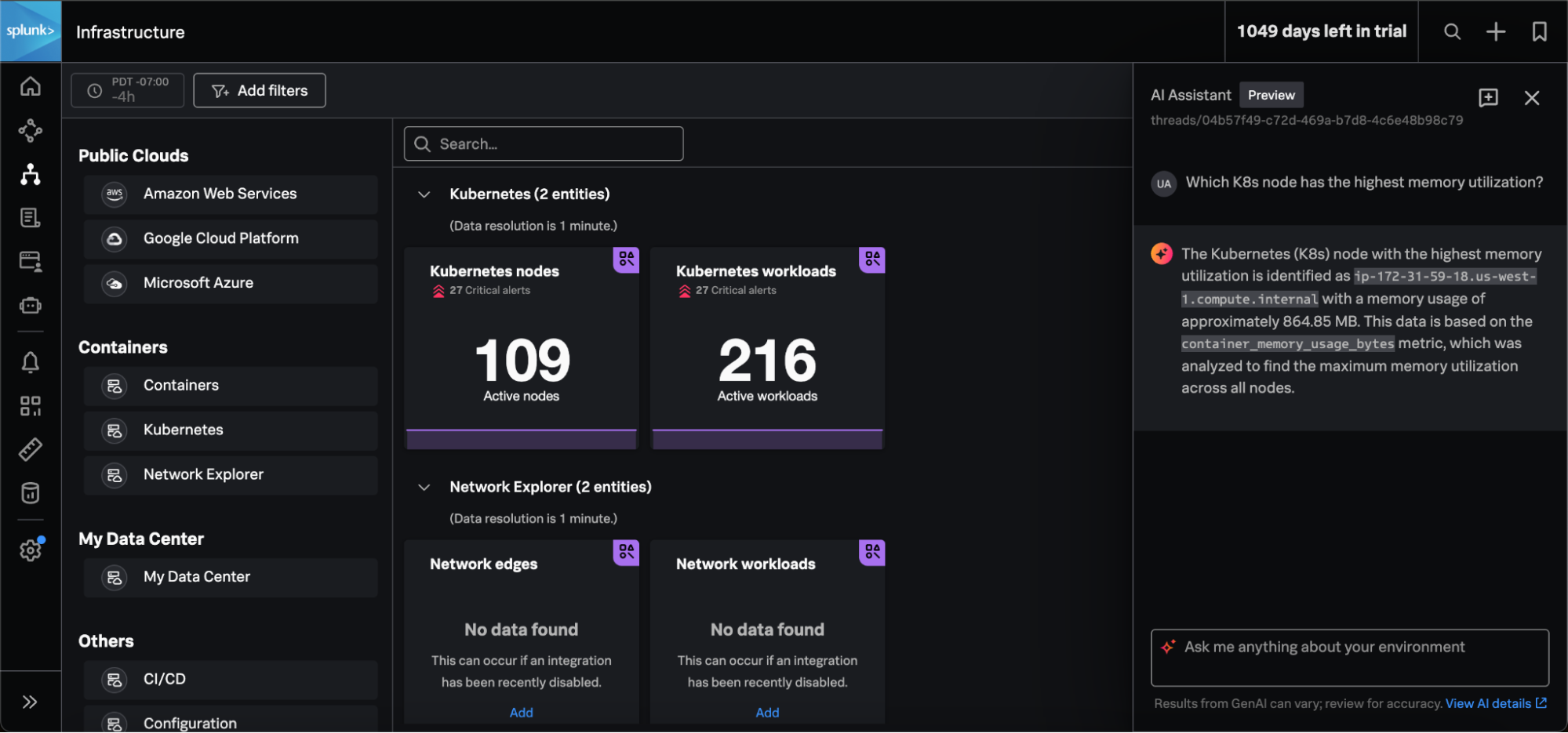Click Add link on Network workloads card

tap(767, 713)
